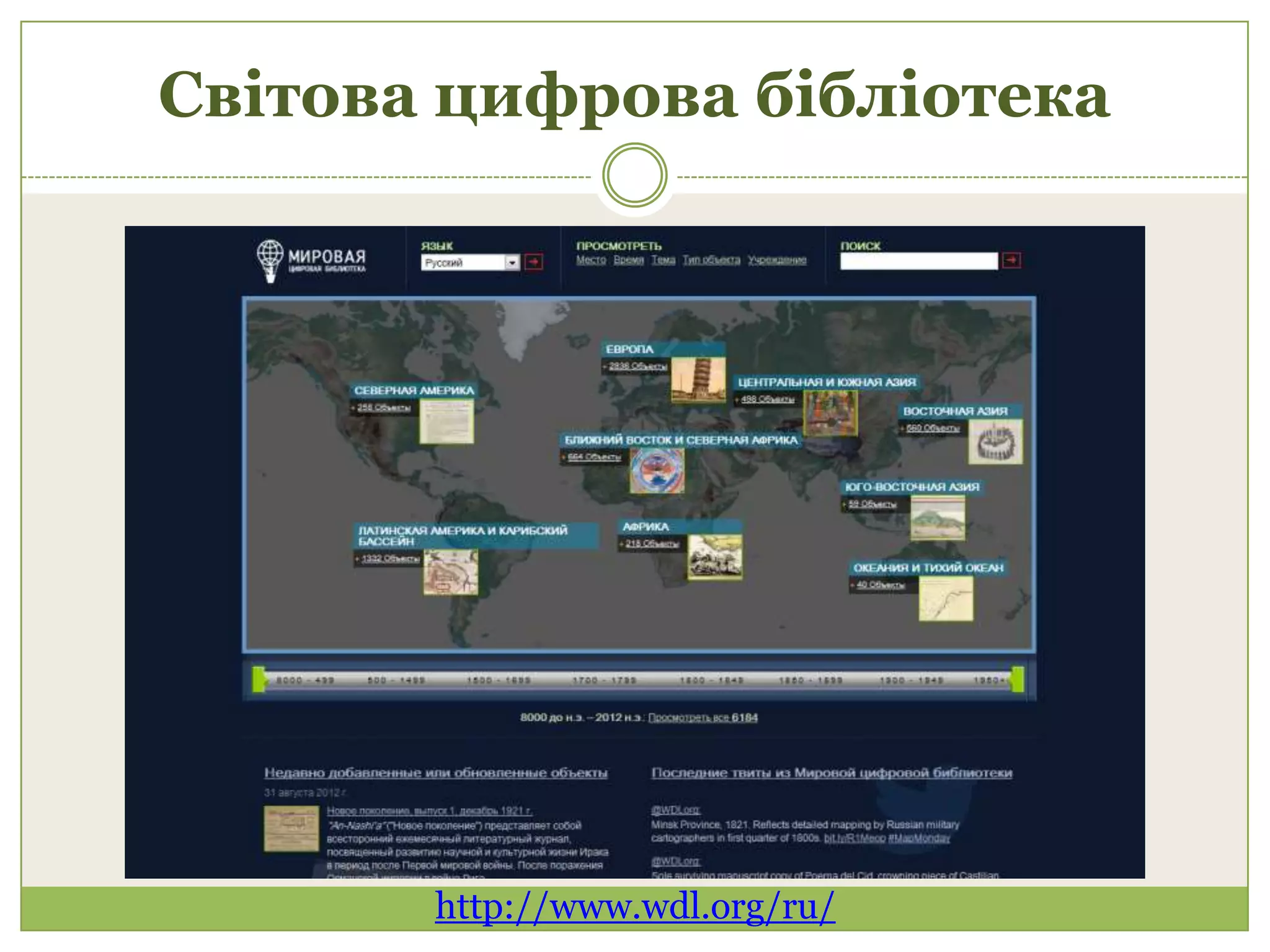Select the 1800 - 1849 timeline period
Screen dimensions: 1270x952
[711, 681]
